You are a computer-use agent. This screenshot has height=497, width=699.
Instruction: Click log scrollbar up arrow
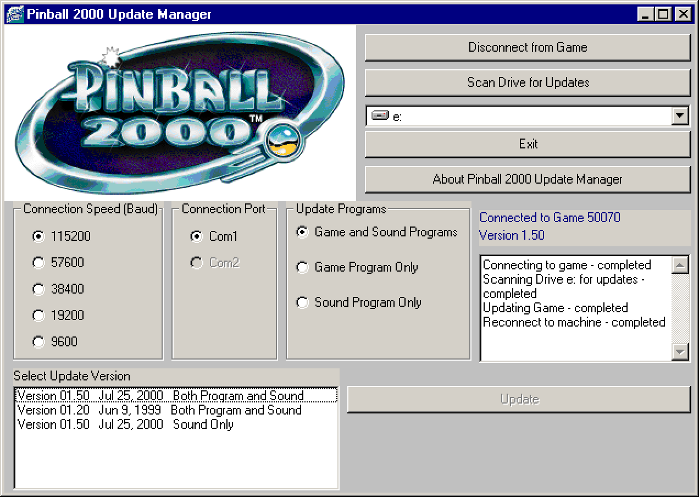680,265
